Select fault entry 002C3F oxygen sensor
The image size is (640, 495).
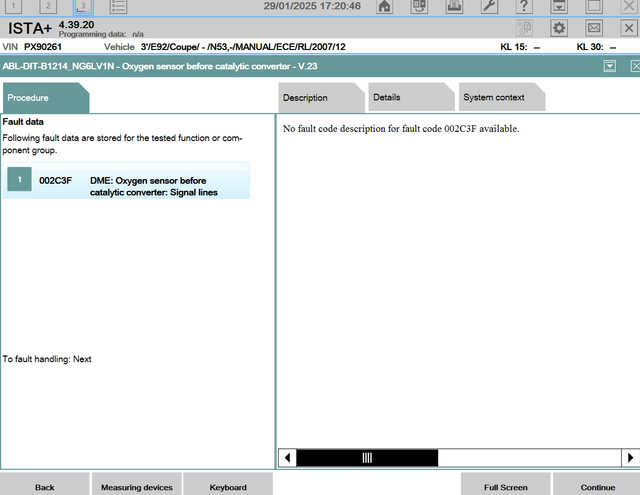pos(127,181)
